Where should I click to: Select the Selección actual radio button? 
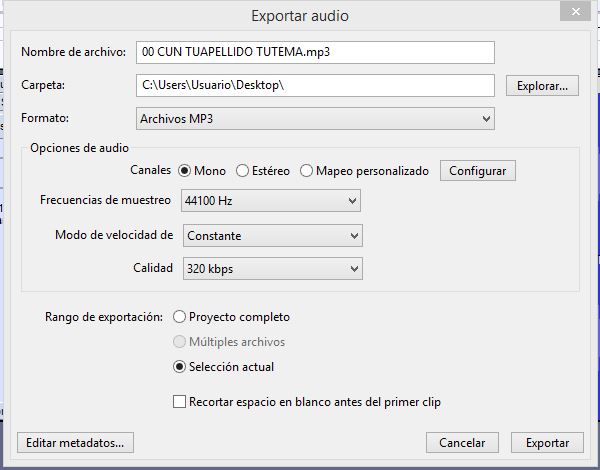180,367
